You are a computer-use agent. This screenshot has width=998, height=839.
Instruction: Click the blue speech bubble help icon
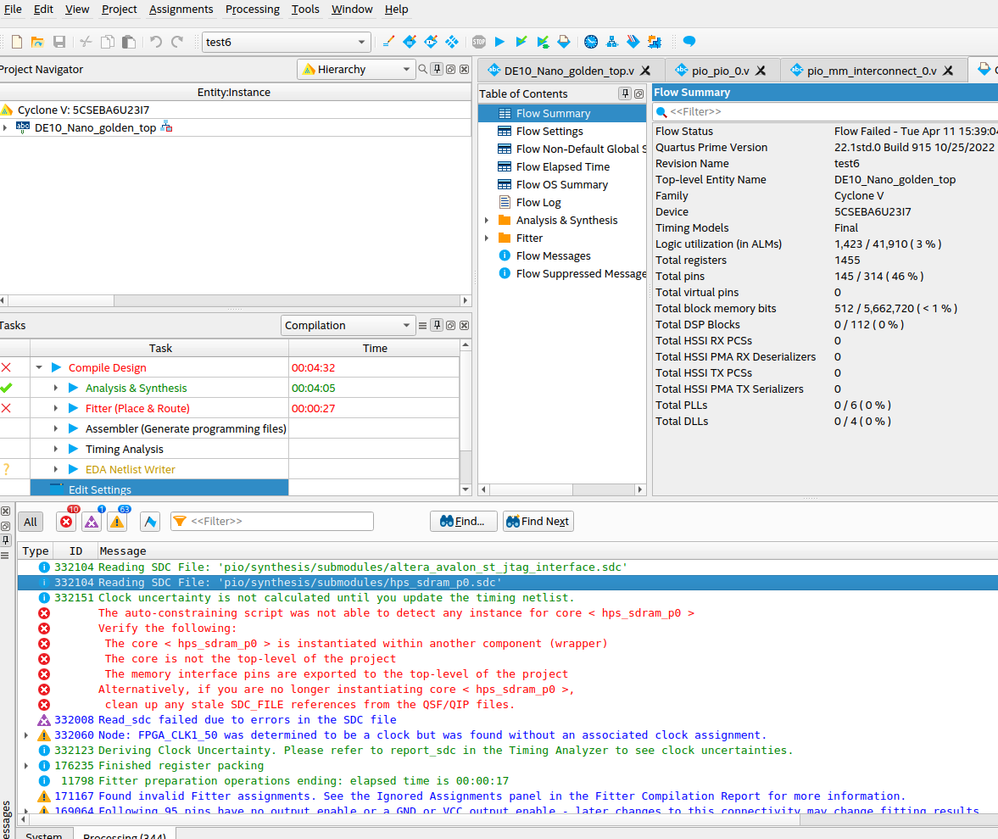click(x=689, y=42)
